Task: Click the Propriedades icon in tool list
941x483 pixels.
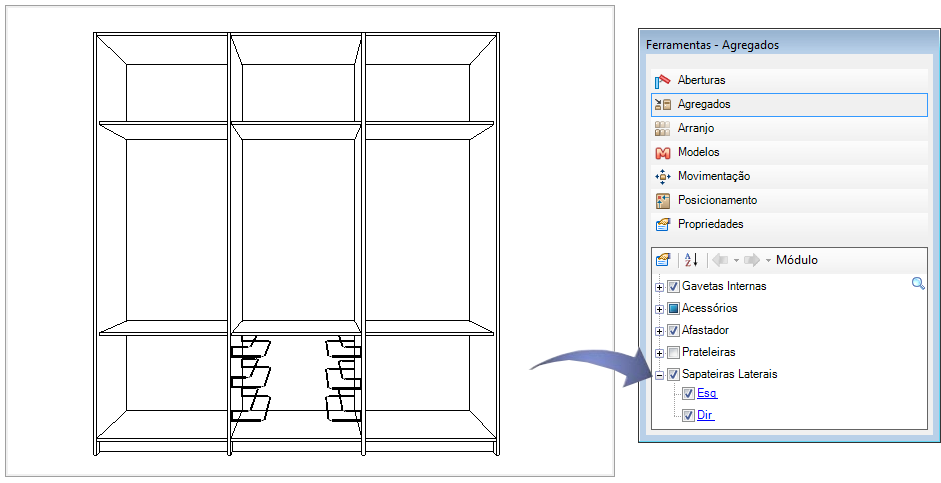Action: (663, 224)
